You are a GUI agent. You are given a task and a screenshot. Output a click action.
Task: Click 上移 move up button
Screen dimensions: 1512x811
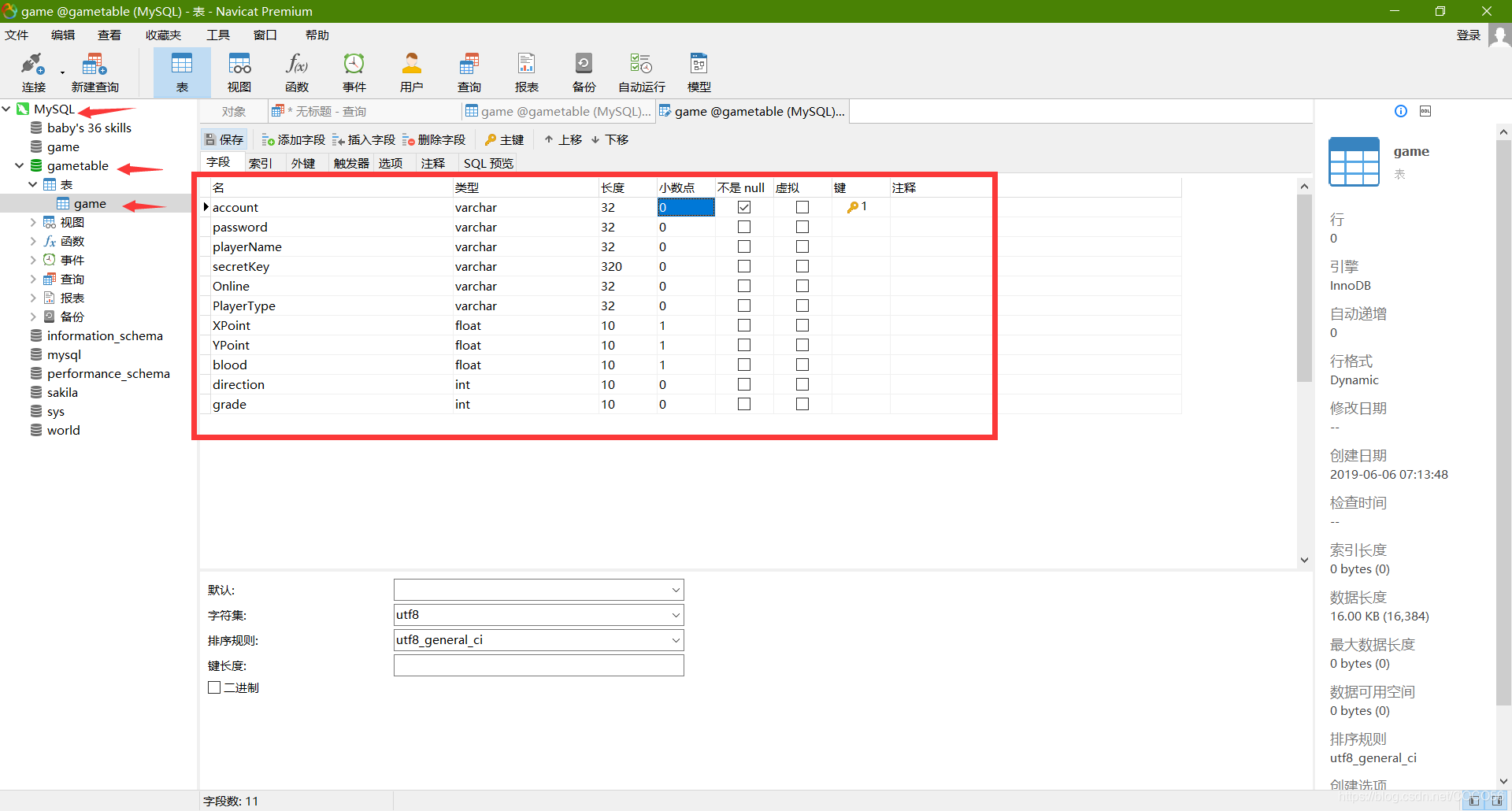(x=562, y=139)
